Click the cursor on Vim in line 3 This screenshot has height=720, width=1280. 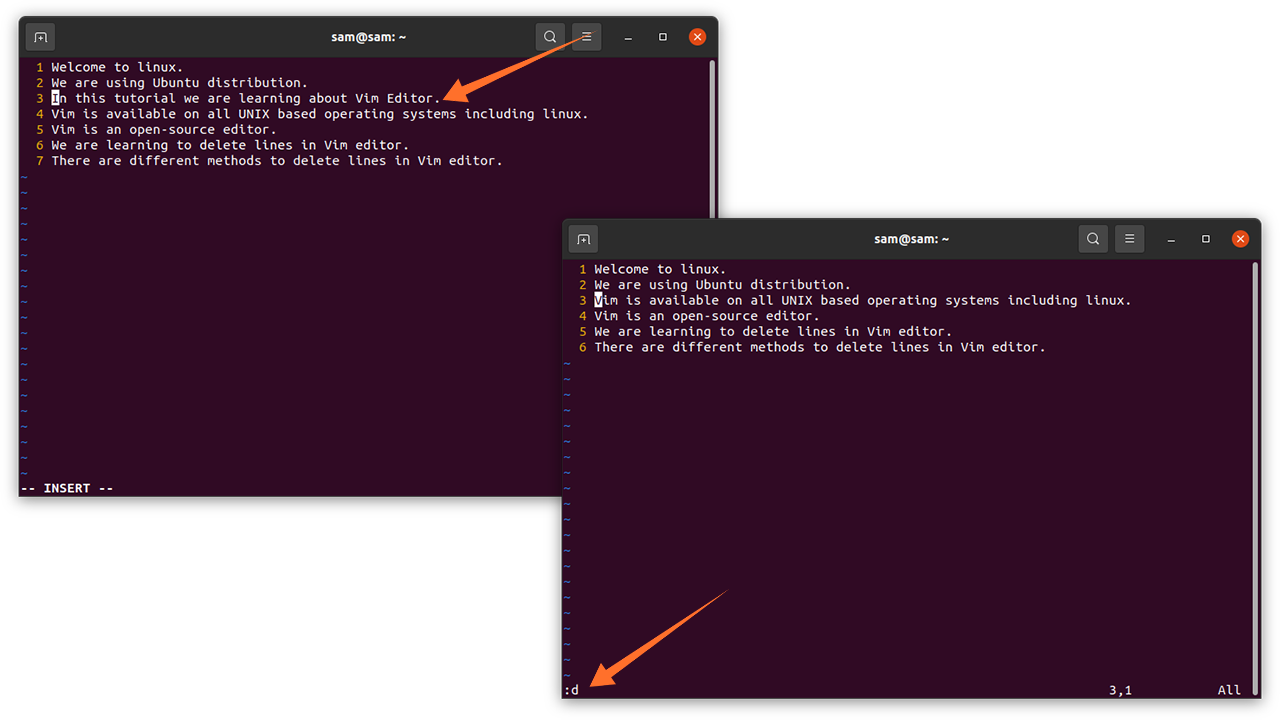[x=598, y=300]
